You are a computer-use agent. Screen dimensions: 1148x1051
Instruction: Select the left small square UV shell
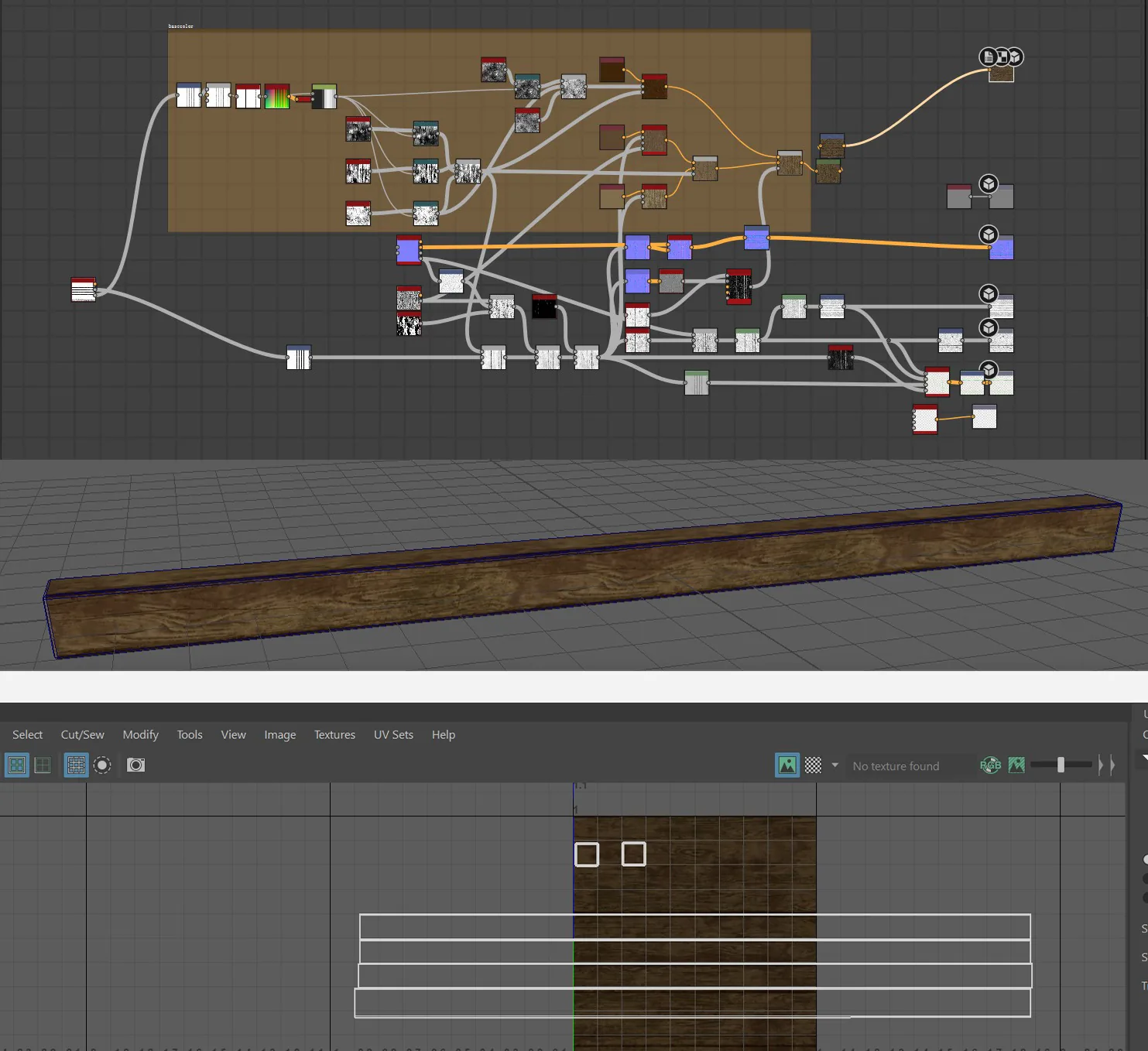pos(587,854)
